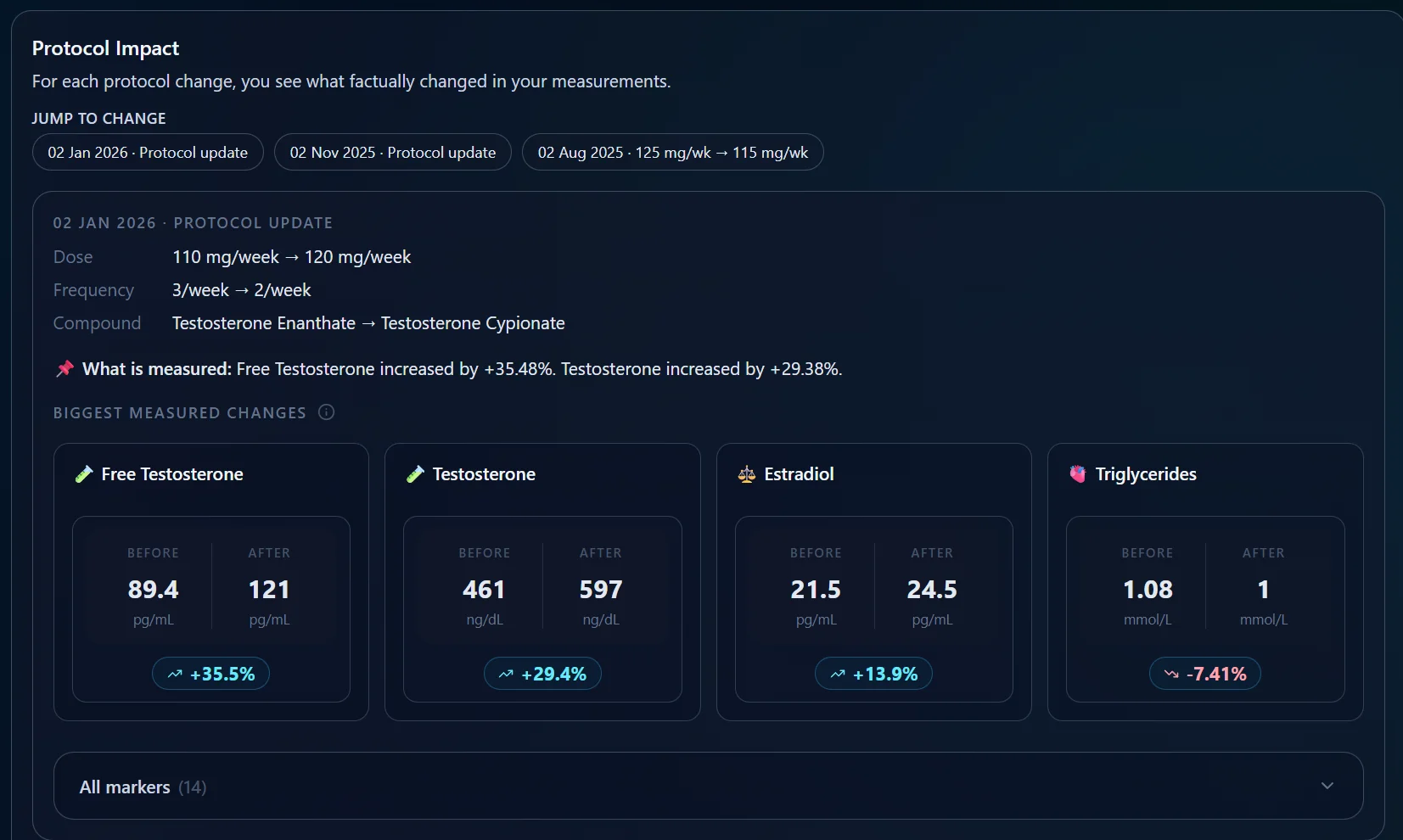Click the info icon beside Biggest Measured Changes
This screenshot has width=1403, height=840.
point(326,412)
